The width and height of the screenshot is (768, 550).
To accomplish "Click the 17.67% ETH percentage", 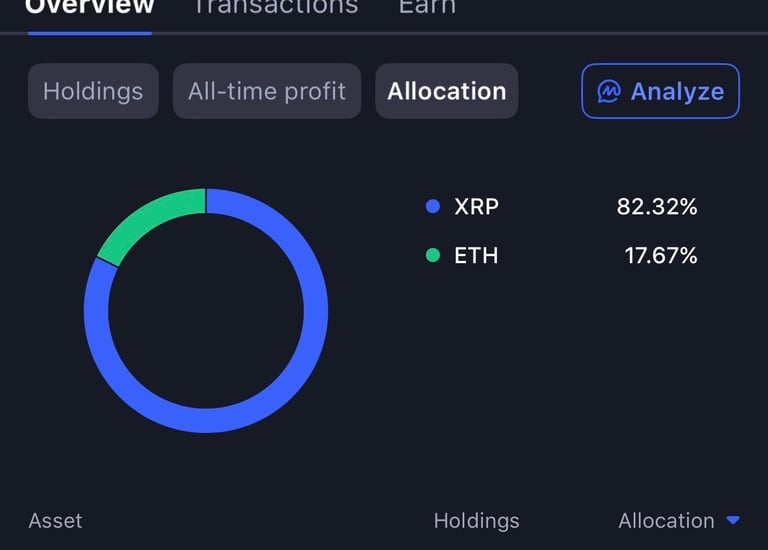I will [661, 255].
